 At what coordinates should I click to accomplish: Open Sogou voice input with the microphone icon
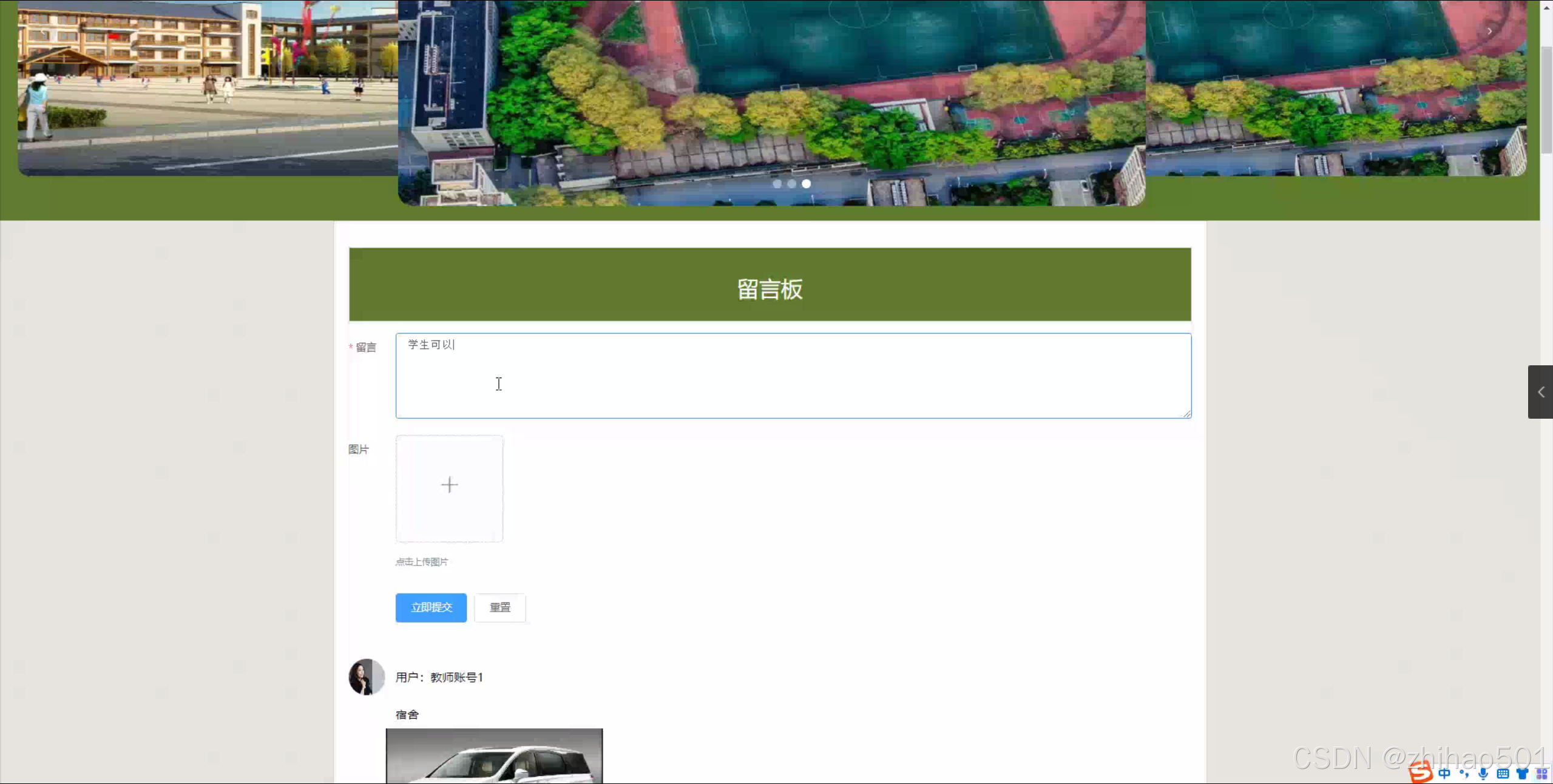[1483, 775]
